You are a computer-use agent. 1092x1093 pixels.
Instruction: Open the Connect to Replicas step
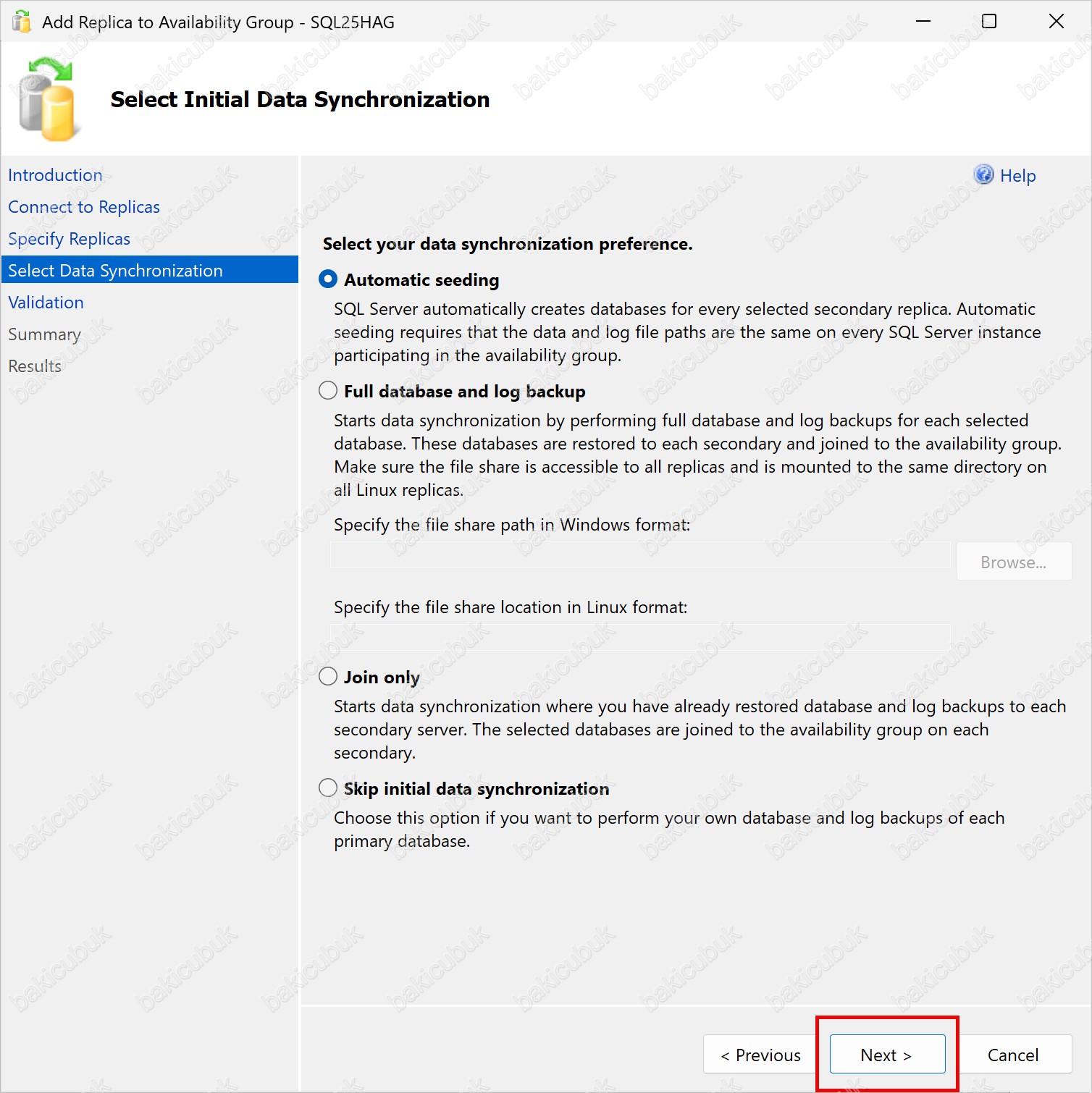(x=84, y=207)
